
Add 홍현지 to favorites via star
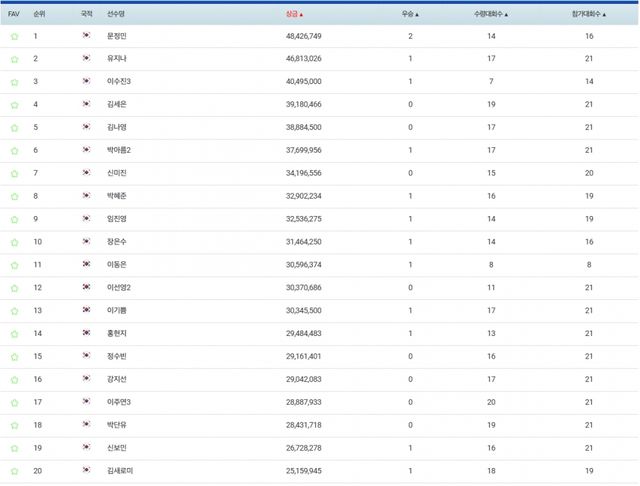14,334
